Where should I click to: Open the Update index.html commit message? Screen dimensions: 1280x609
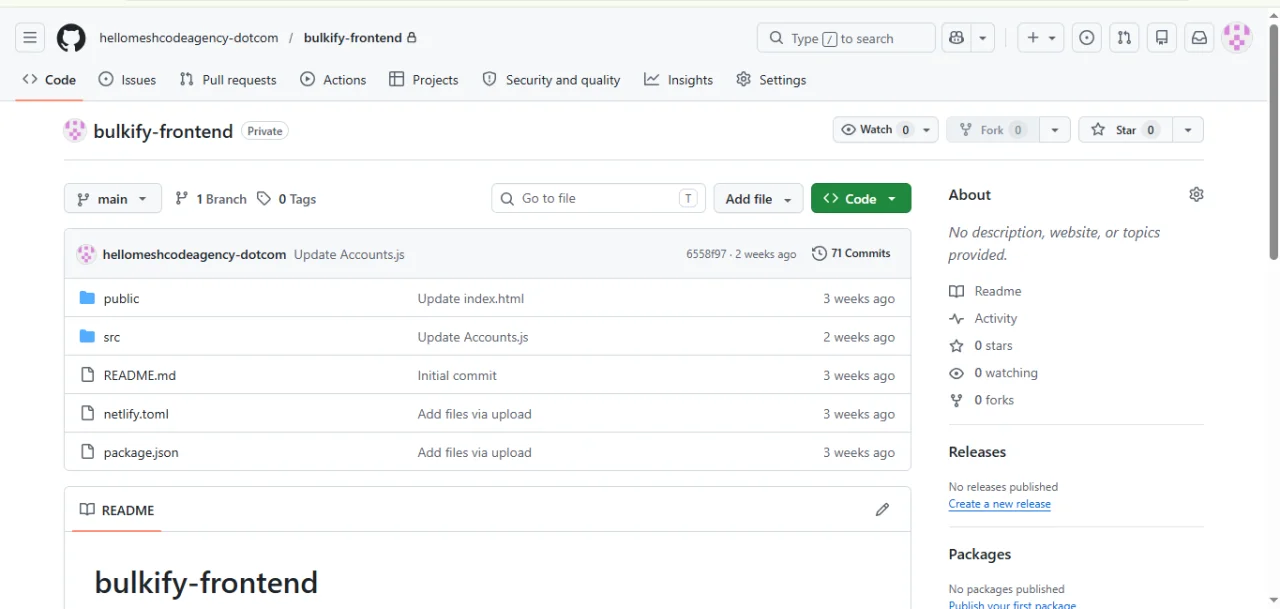pos(471,298)
